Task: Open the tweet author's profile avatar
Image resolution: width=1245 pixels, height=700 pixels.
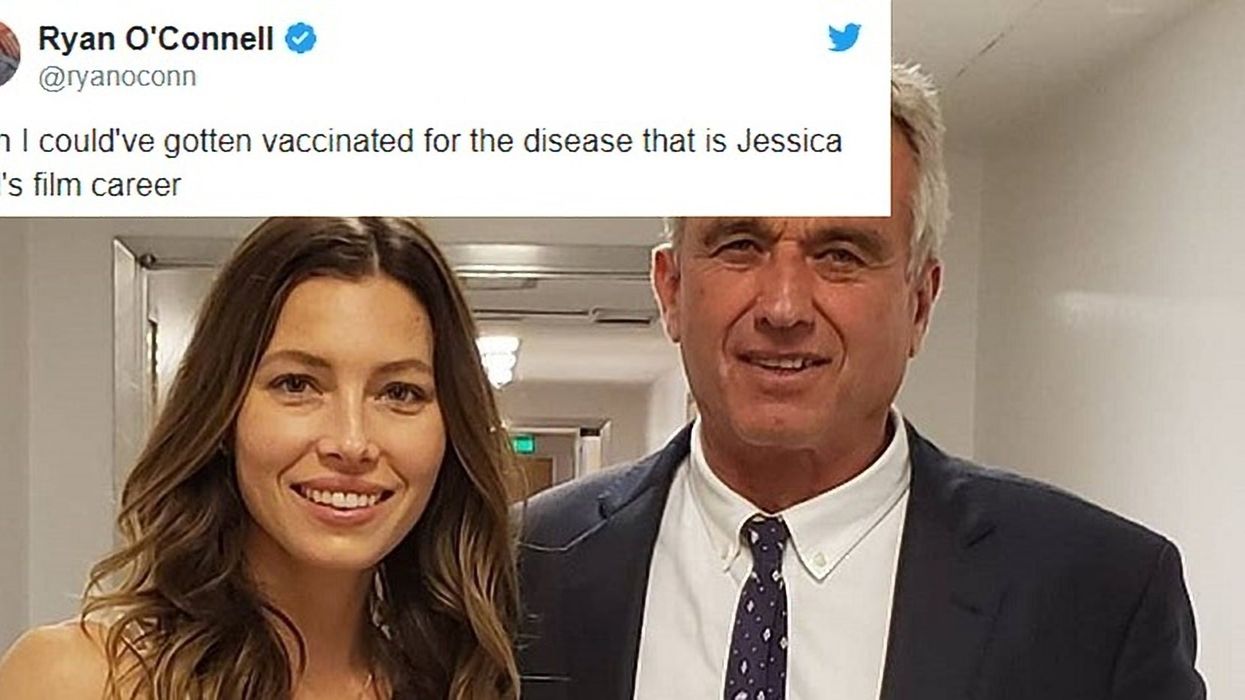Action: (8, 54)
